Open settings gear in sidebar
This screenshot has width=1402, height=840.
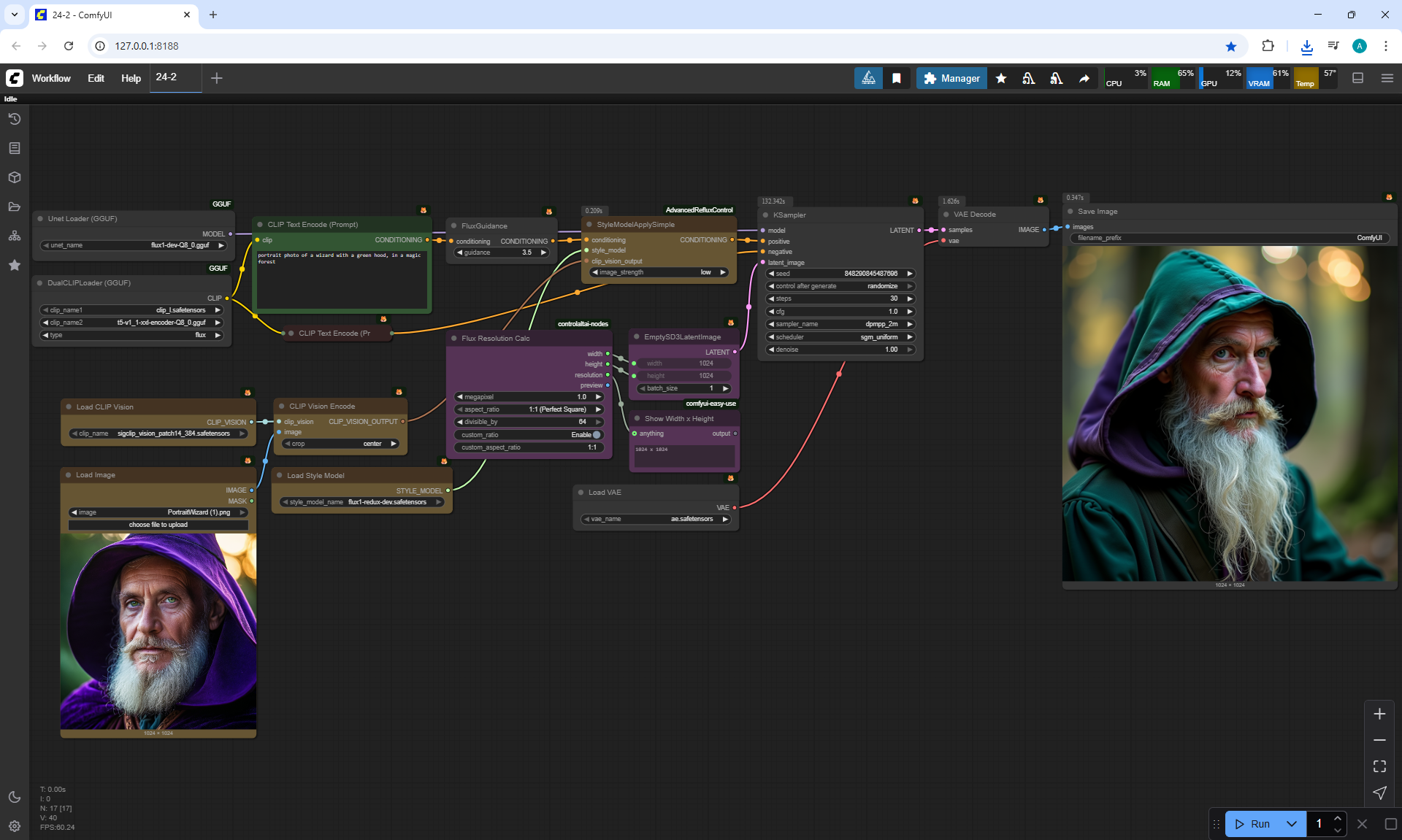15,826
